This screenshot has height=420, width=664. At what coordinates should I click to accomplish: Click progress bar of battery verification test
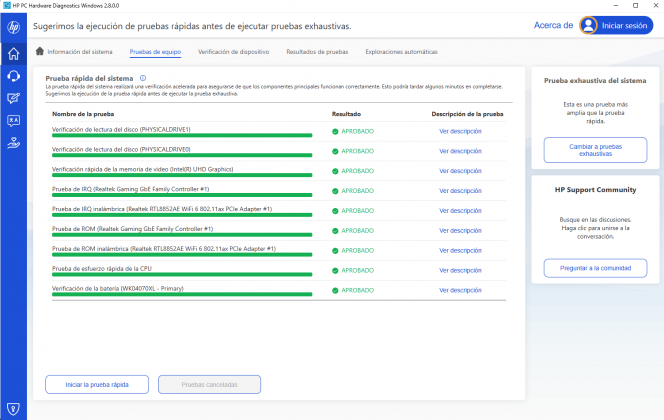(x=182, y=294)
